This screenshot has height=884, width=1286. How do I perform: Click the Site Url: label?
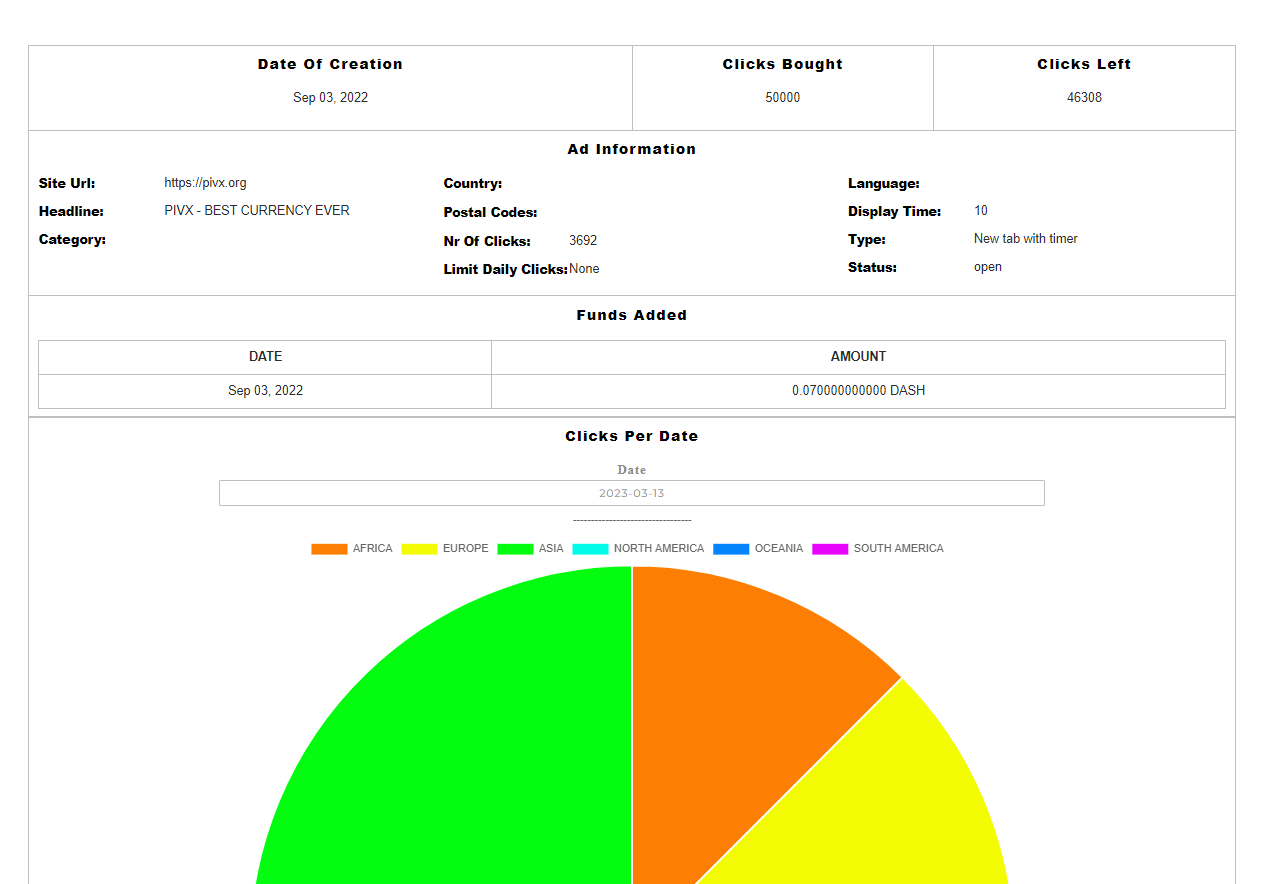(x=67, y=184)
